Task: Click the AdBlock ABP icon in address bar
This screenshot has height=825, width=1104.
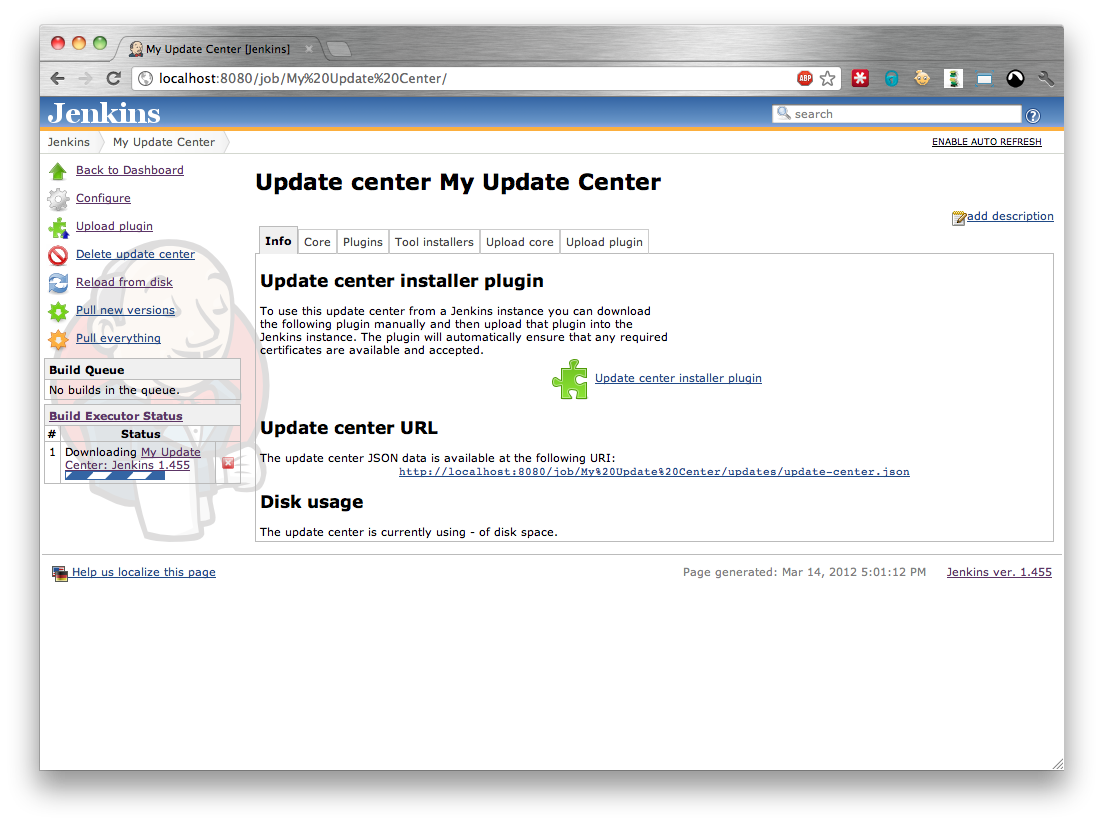Action: tap(805, 78)
